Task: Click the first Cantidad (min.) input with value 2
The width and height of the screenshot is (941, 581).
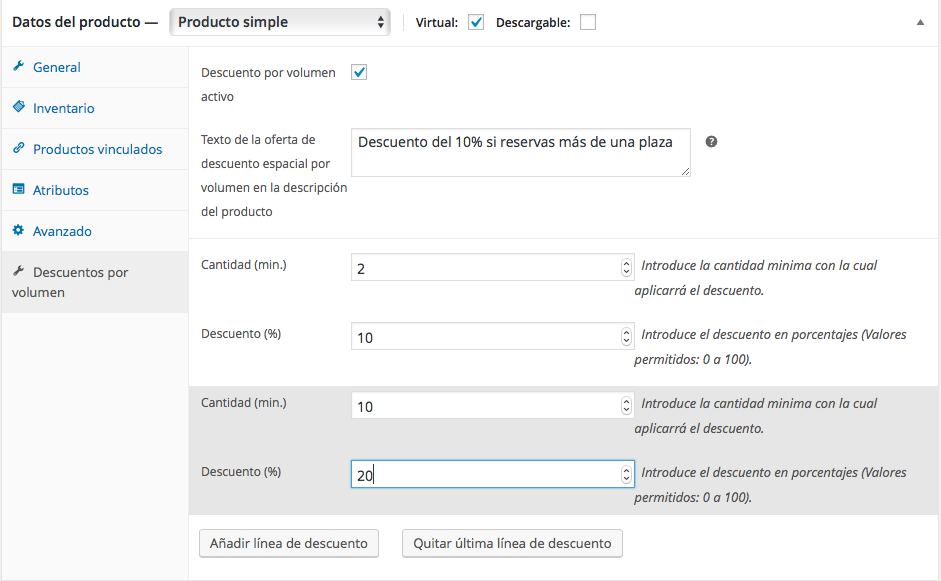Action: click(492, 267)
